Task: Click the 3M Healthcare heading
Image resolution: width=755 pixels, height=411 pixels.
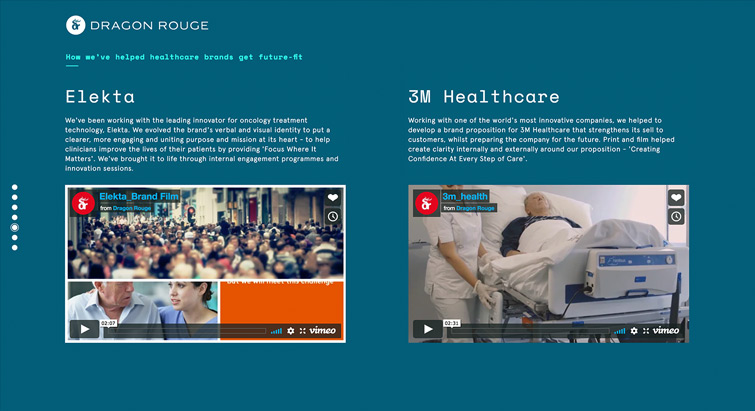Action: 484,97
